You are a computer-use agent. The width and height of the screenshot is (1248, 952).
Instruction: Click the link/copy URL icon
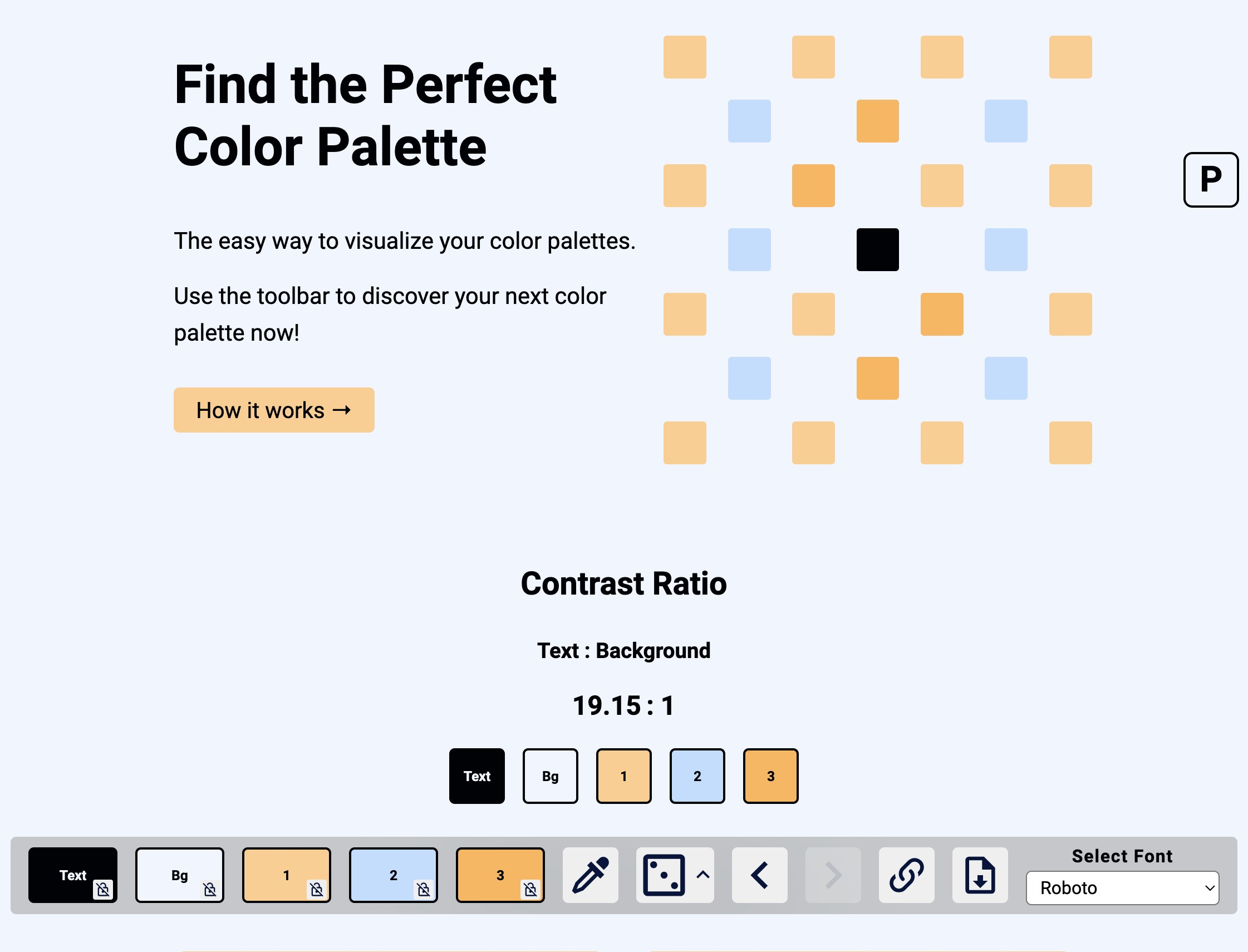point(905,876)
